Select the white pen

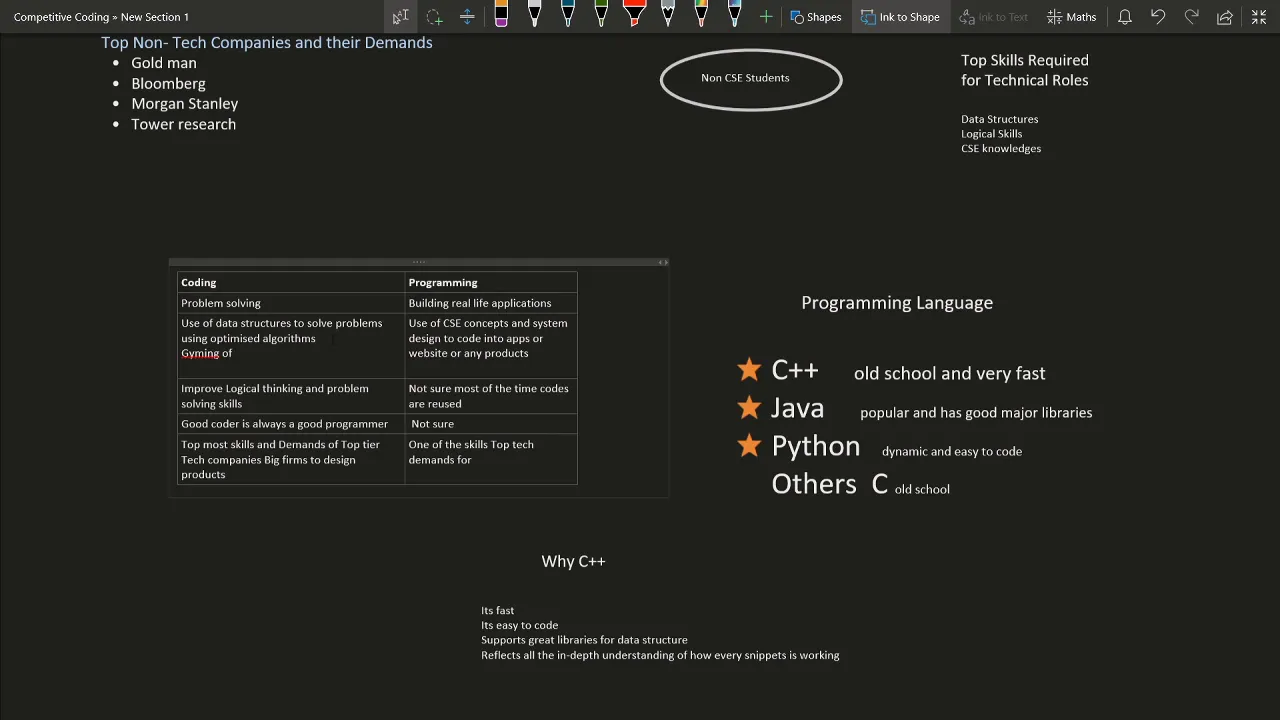[x=534, y=14]
